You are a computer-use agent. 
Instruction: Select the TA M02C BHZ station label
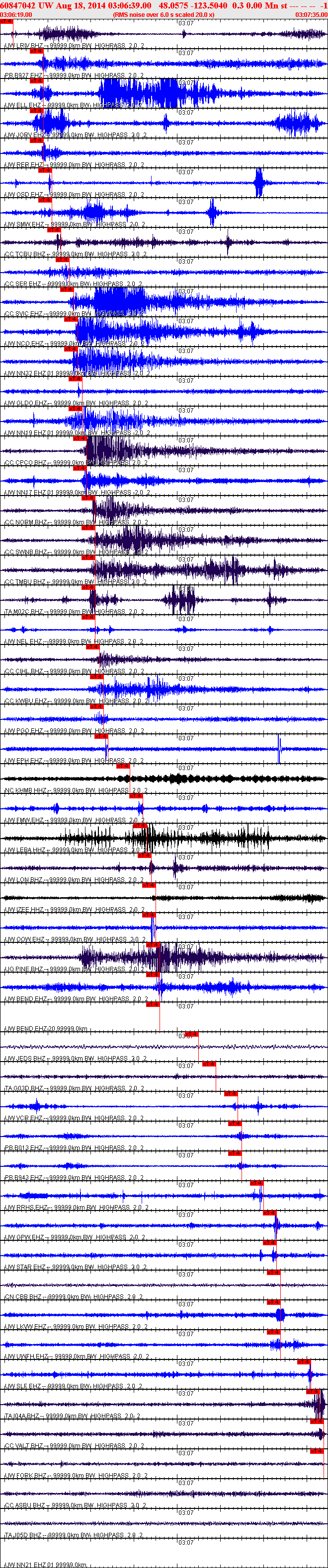click(75, 612)
